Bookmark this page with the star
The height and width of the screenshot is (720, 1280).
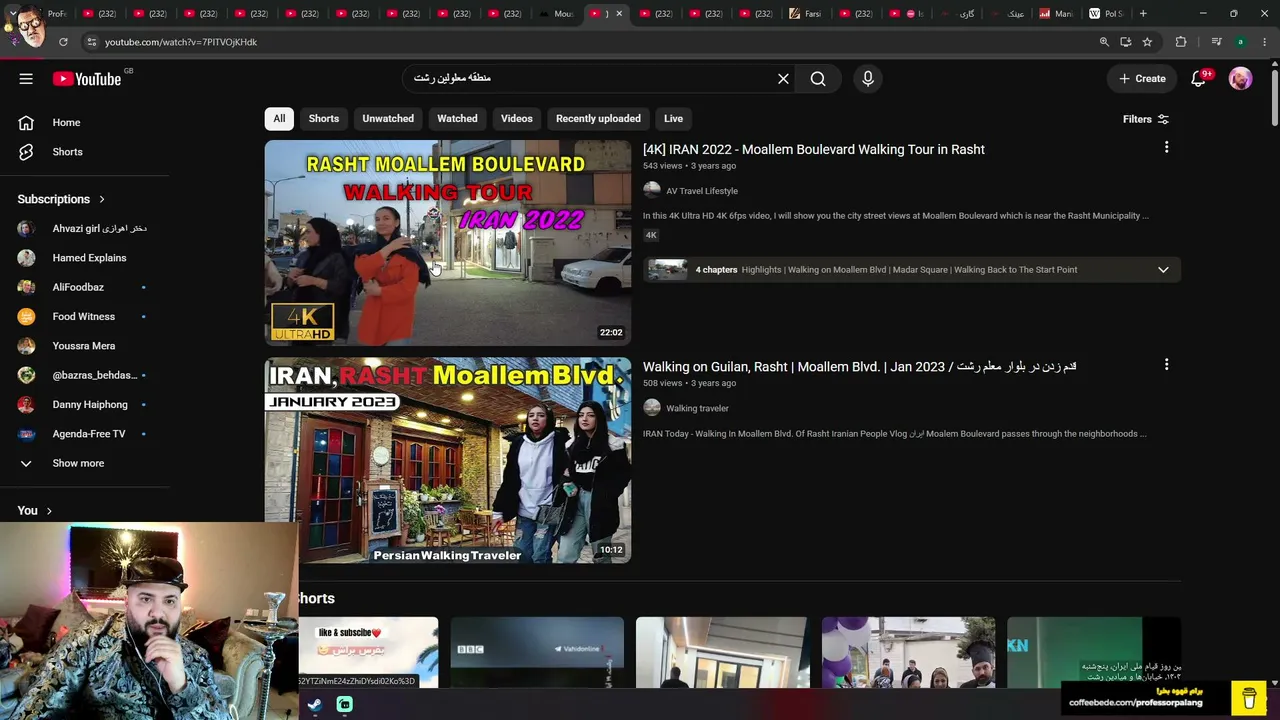pyautogui.click(x=1147, y=42)
